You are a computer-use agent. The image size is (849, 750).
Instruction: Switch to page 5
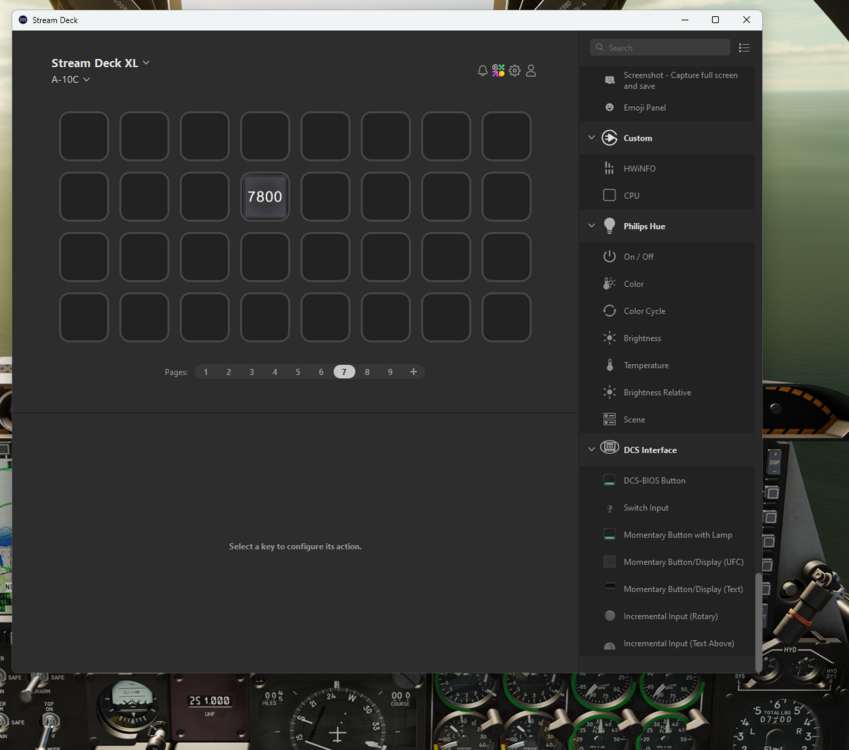pos(298,372)
